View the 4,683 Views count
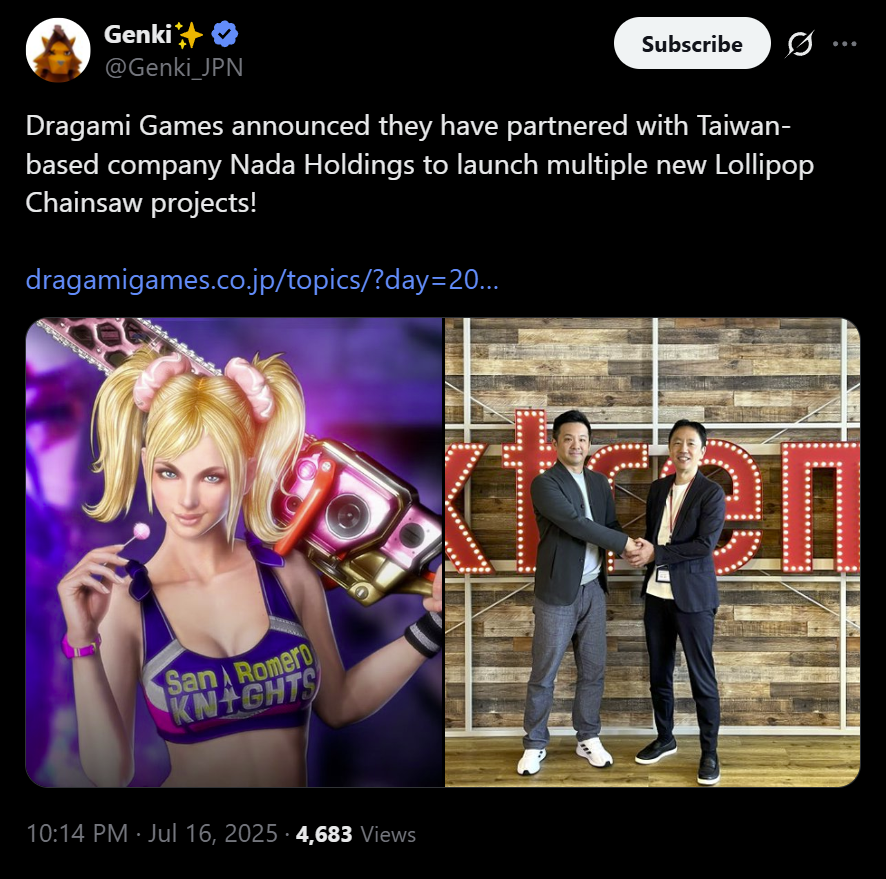This screenshot has width=886, height=879. [x=356, y=834]
